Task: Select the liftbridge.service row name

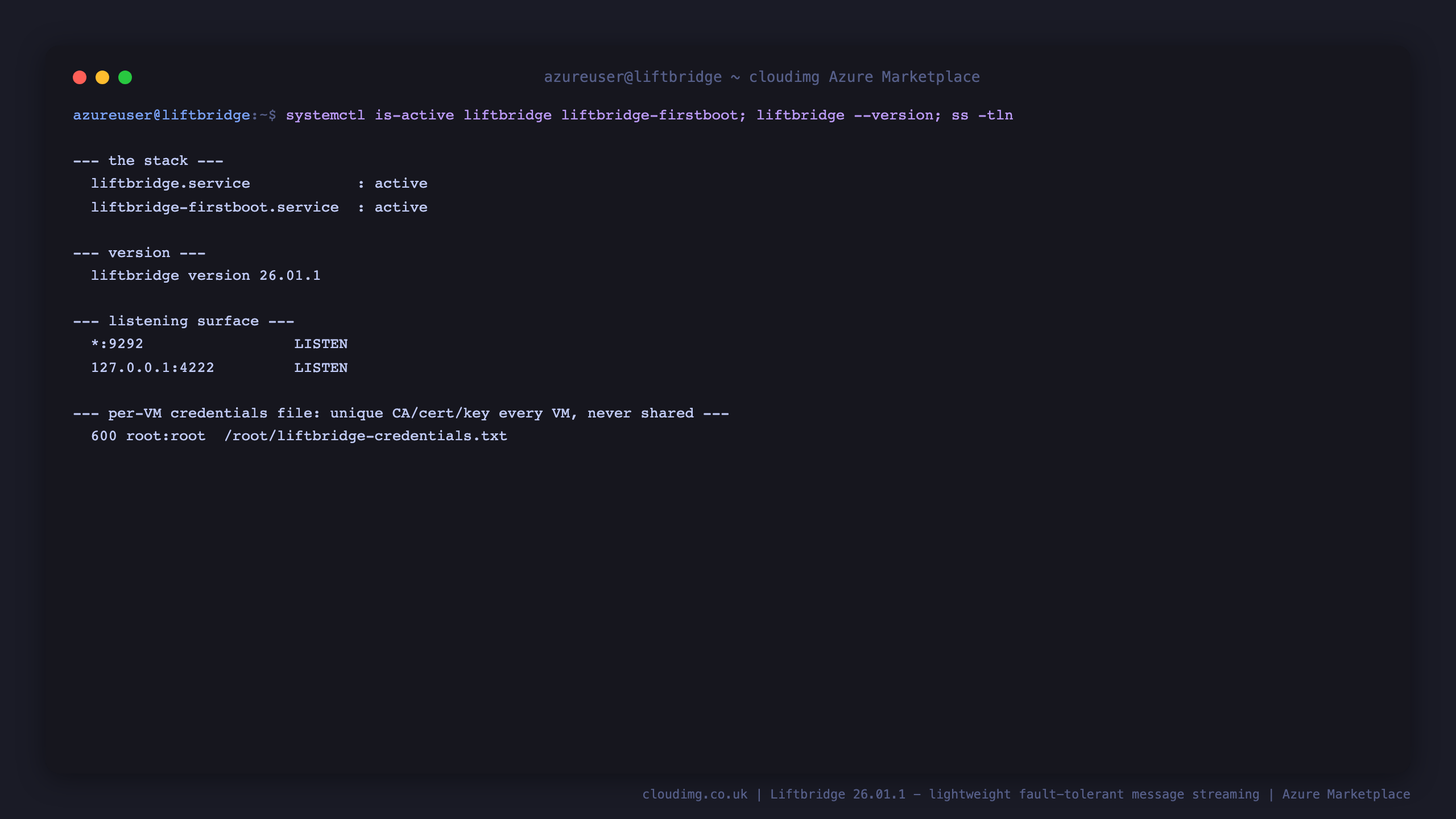Action: tap(171, 184)
